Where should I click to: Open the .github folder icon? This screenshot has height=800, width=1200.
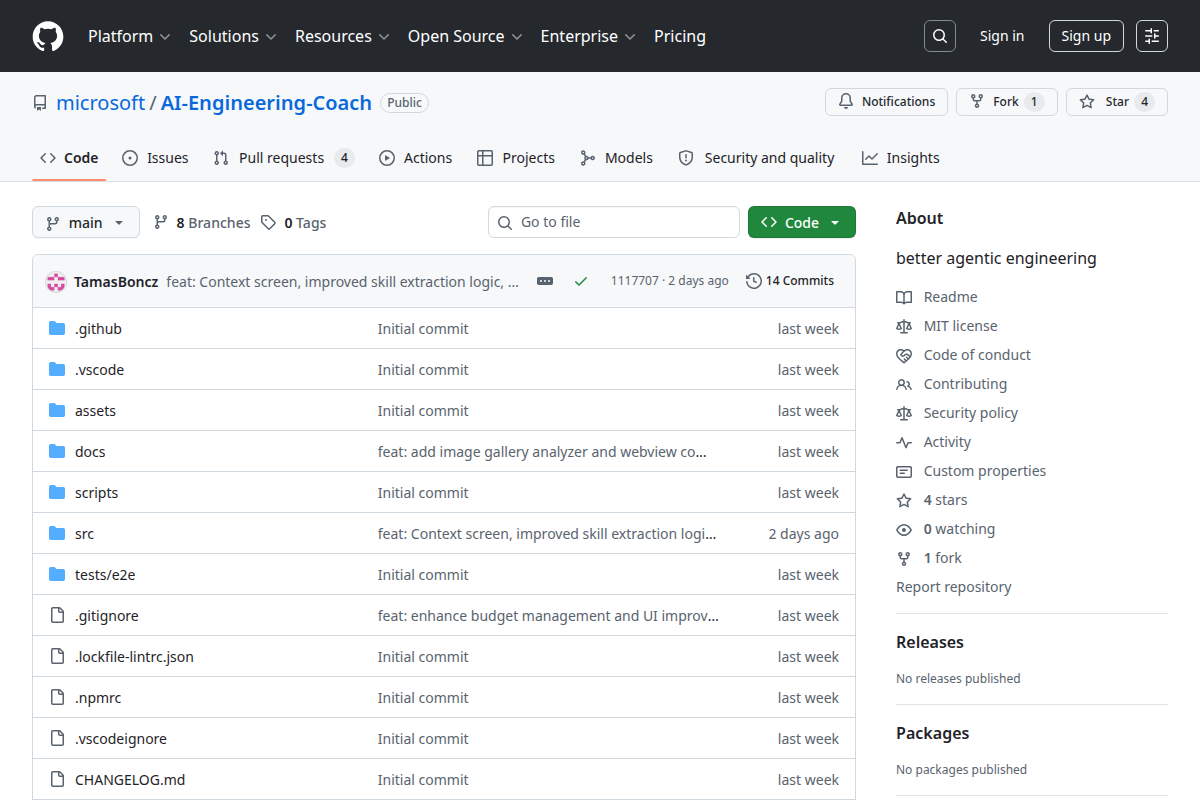point(57,328)
